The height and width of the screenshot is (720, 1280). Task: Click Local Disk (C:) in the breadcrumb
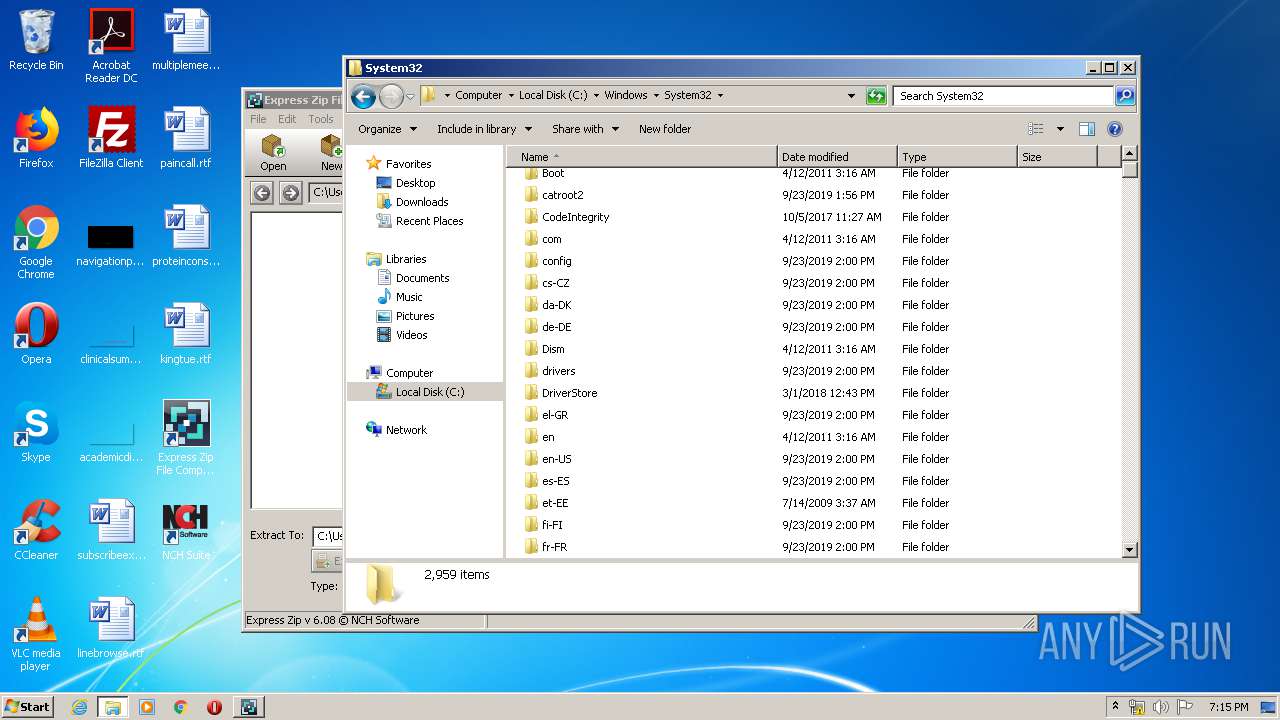553,96
